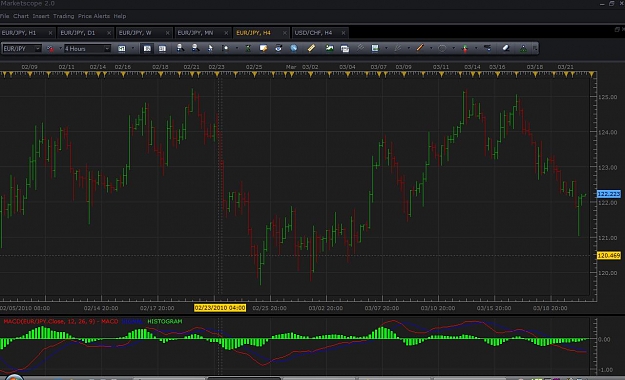Close the EUR/JPY, MN tab
Screen dimensions: 625x380
point(226,33)
